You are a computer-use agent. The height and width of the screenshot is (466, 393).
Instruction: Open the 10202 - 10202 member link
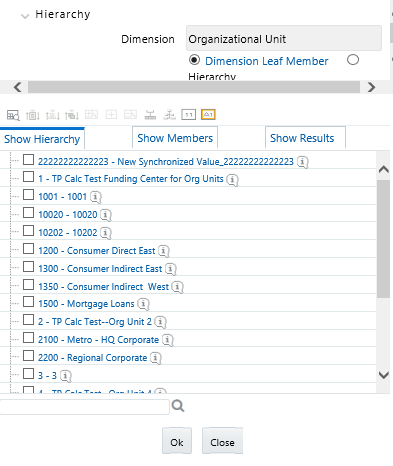point(68,233)
